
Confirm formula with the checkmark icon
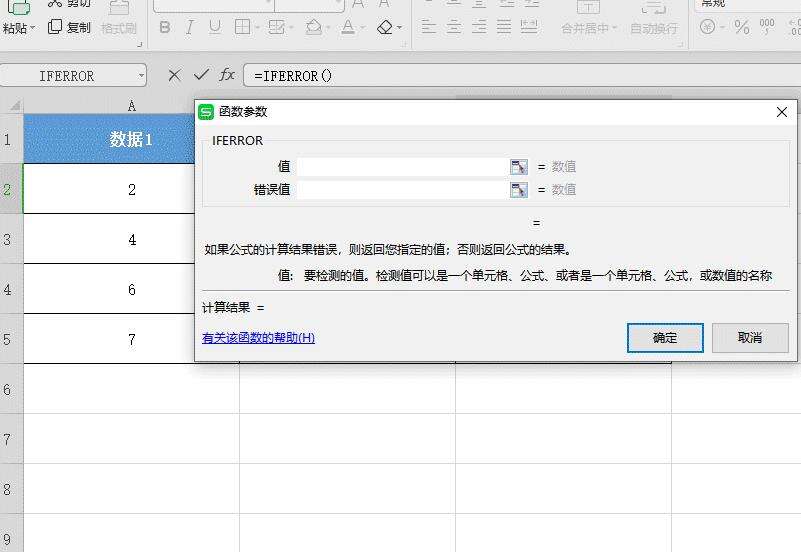coord(201,76)
